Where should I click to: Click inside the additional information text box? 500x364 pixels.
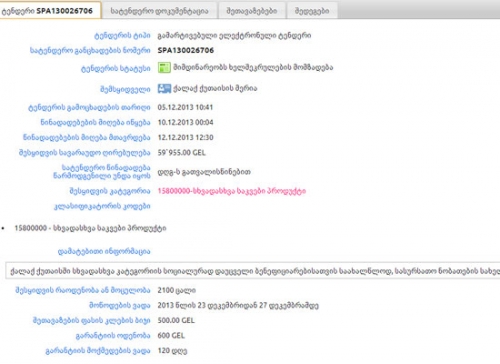coord(253,271)
